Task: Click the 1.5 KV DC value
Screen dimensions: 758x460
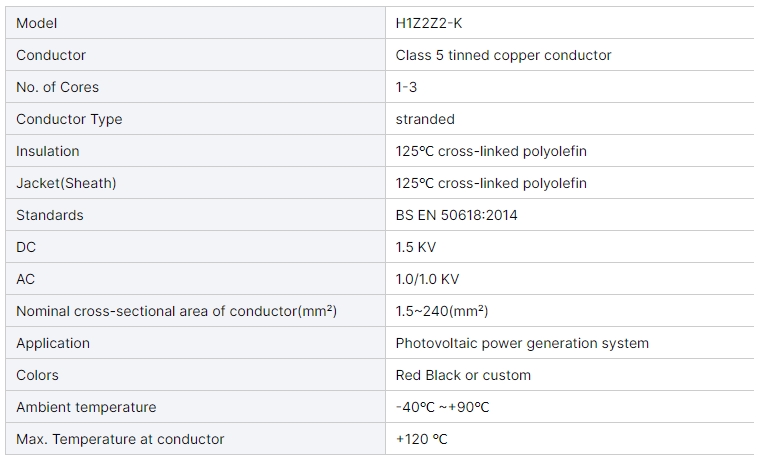Action: point(415,247)
